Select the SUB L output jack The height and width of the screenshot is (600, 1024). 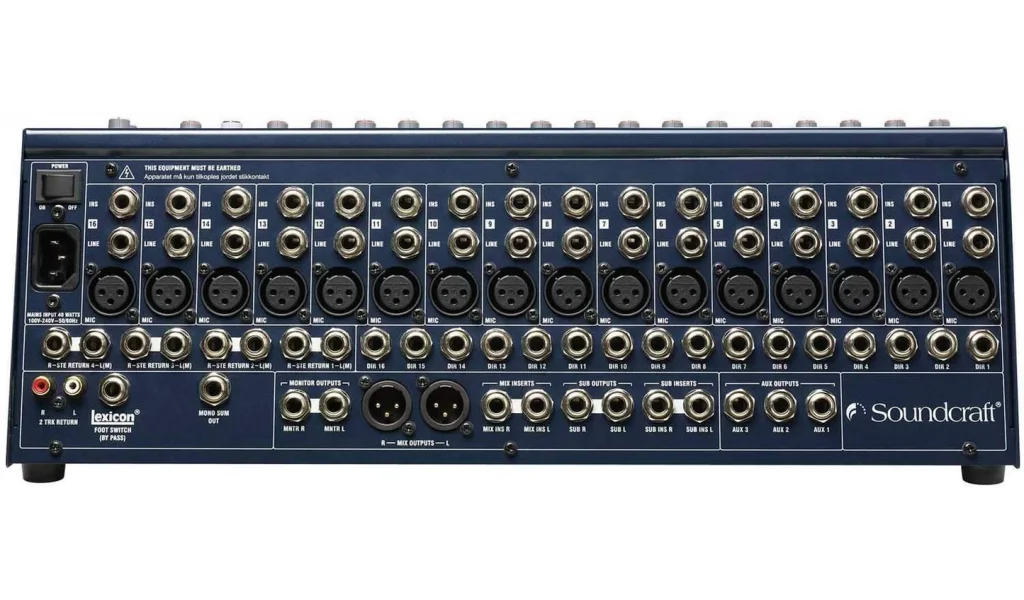click(x=617, y=405)
